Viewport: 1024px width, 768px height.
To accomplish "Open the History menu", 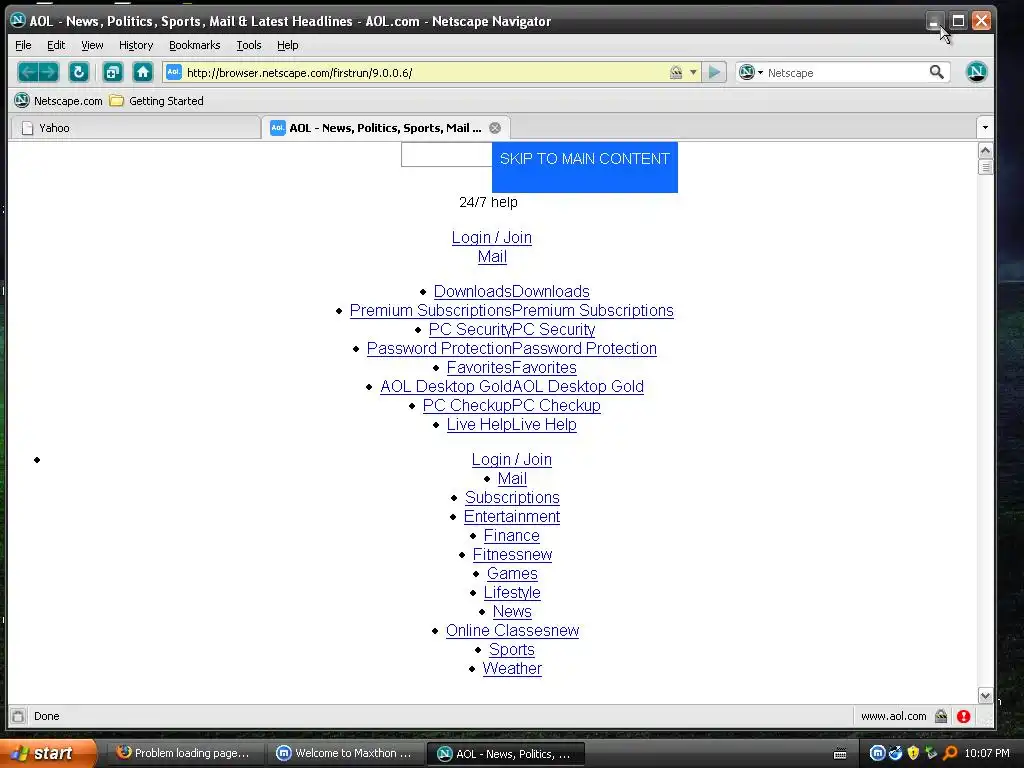I will click(x=136, y=45).
